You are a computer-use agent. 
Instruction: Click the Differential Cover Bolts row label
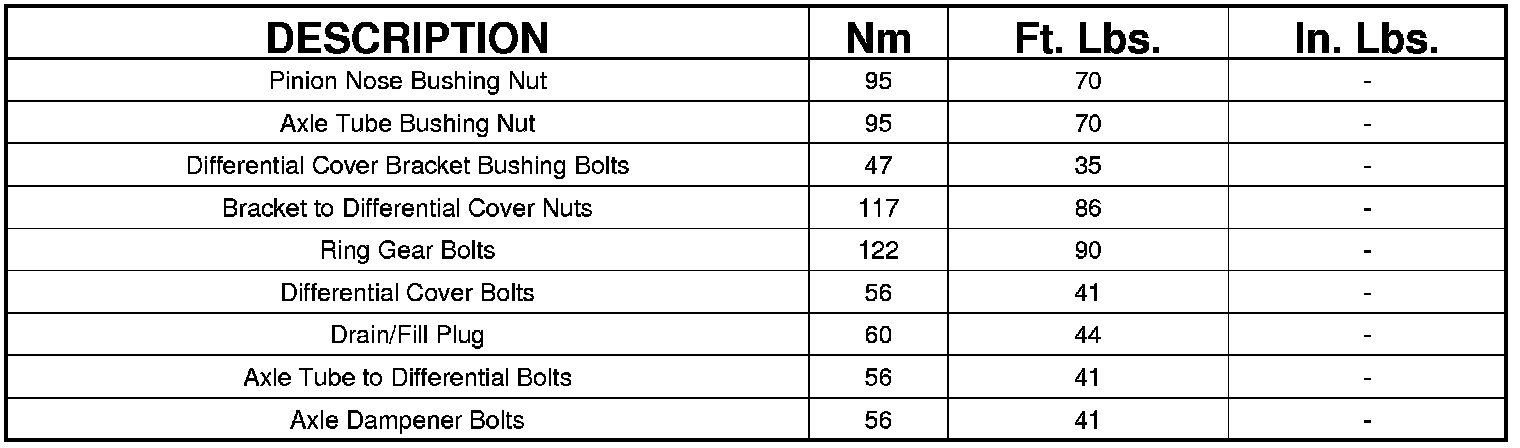pyautogui.click(x=408, y=293)
